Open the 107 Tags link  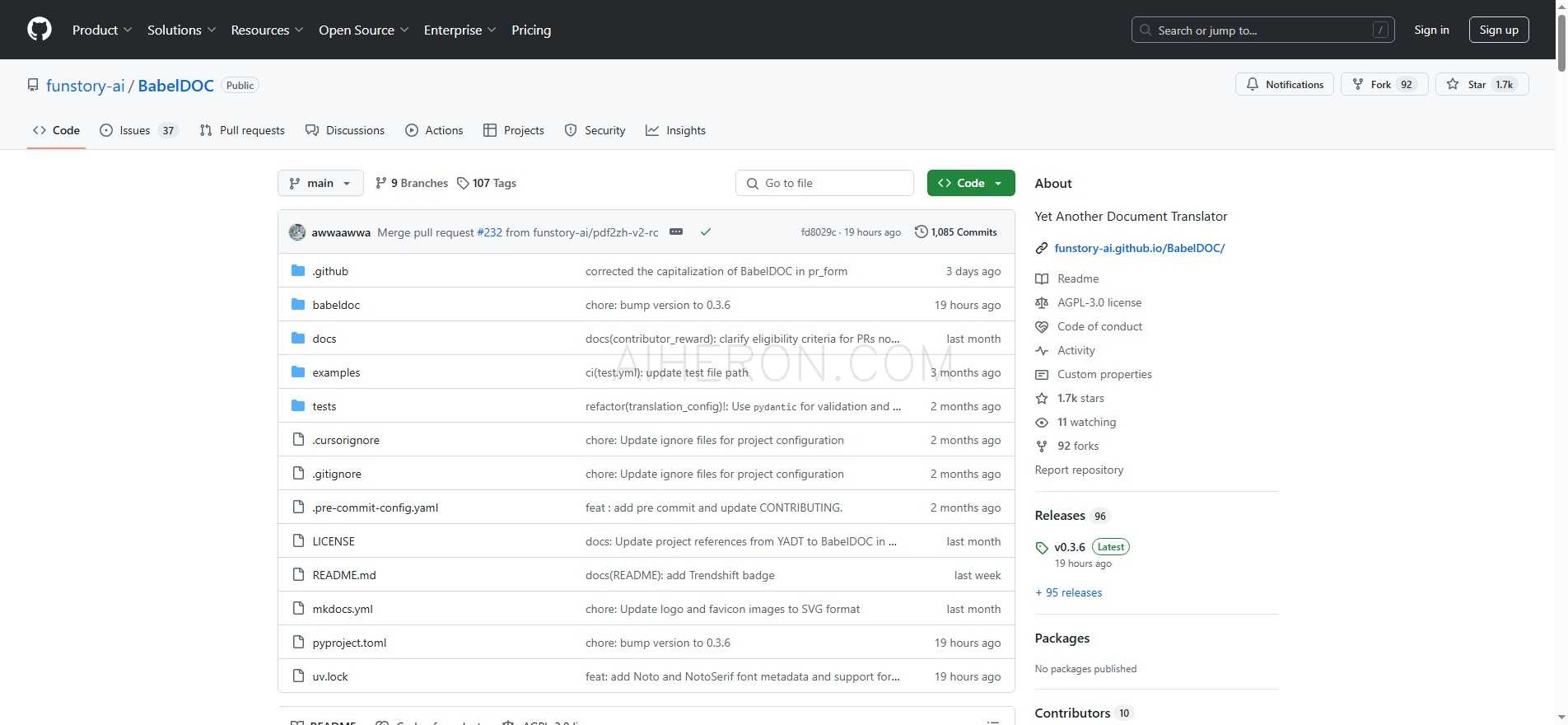click(487, 183)
